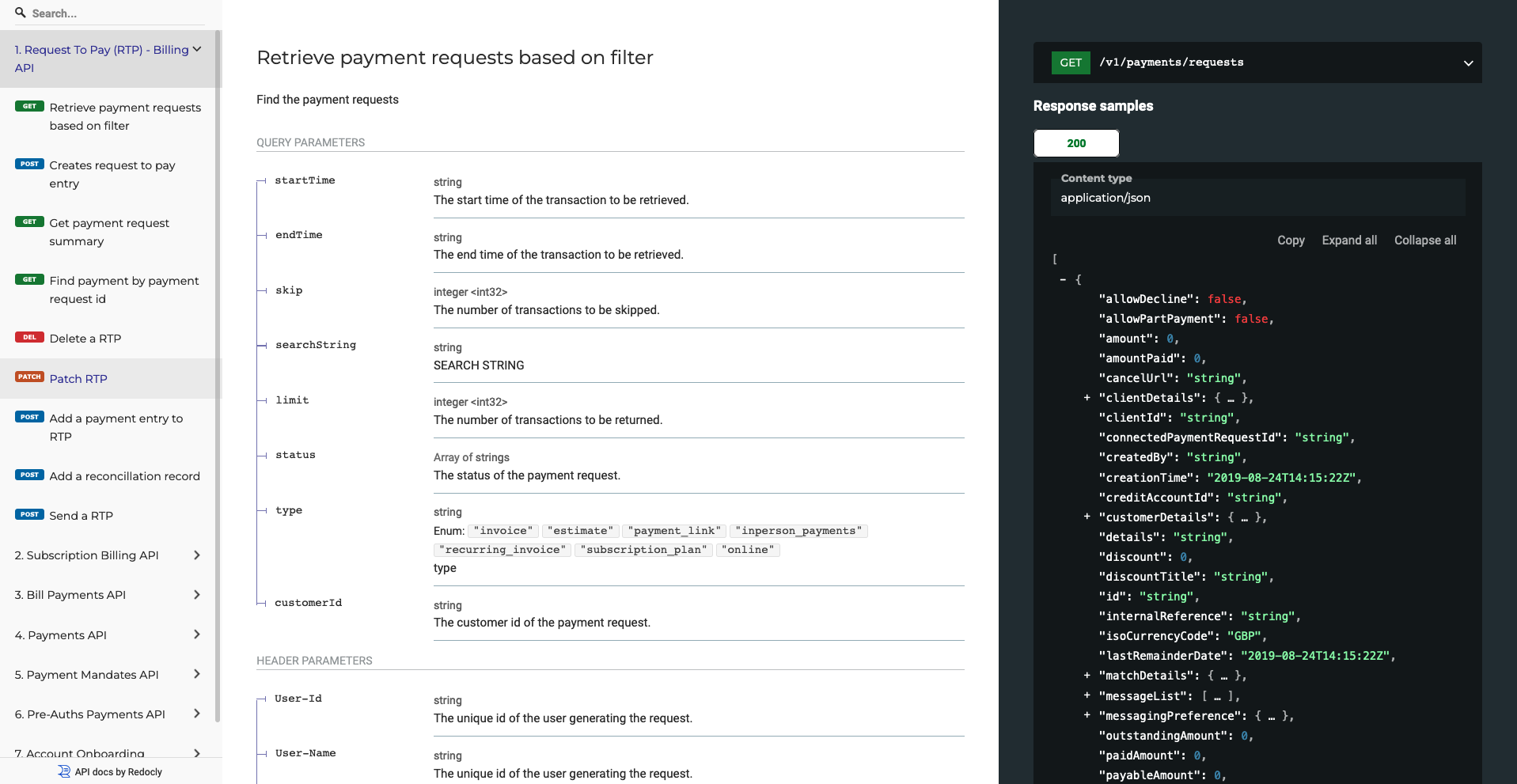1517x784 pixels.
Task: Click the Content type application/json field
Action: point(1257,198)
